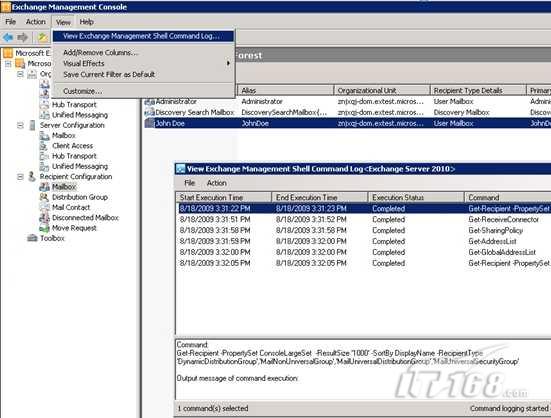Viewport: 551px width, 418px height.
Task: Click the Server Configuration node icon
Action: (32, 125)
